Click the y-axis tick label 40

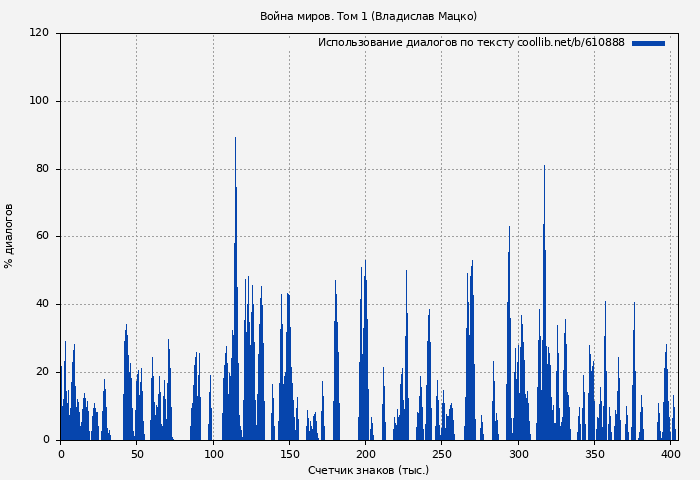pyautogui.click(x=42, y=304)
